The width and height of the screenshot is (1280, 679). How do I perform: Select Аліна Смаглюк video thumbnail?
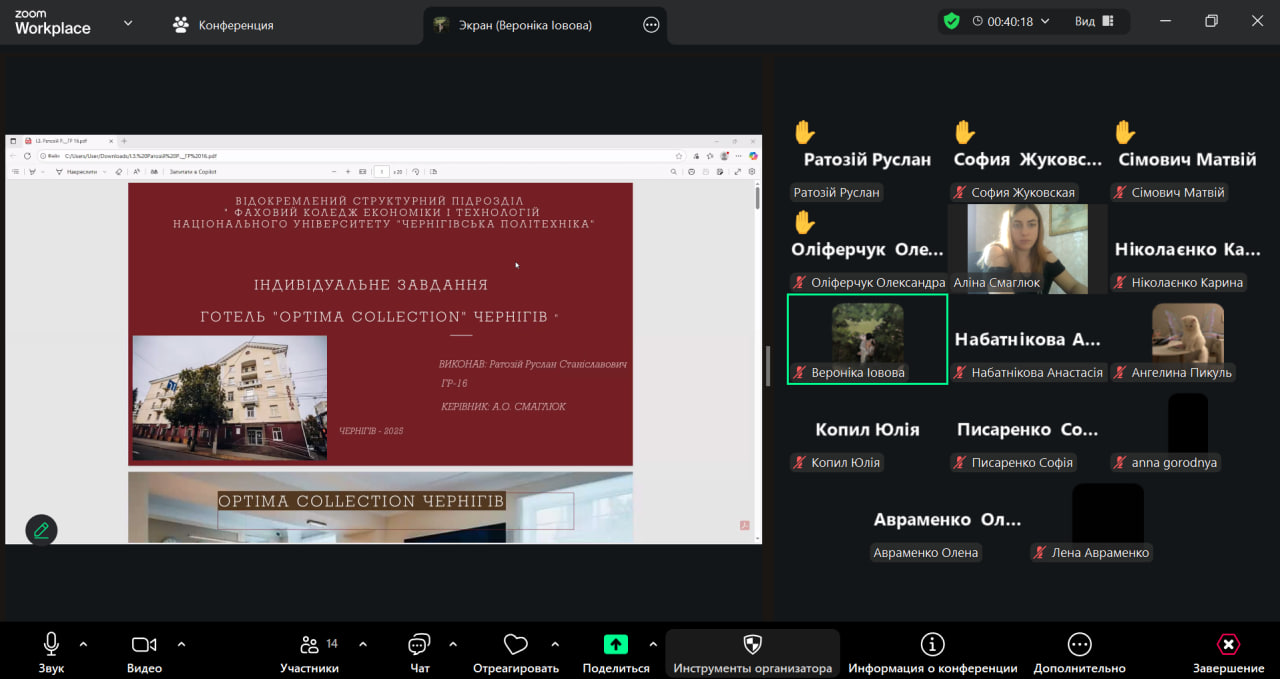(x=1027, y=248)
